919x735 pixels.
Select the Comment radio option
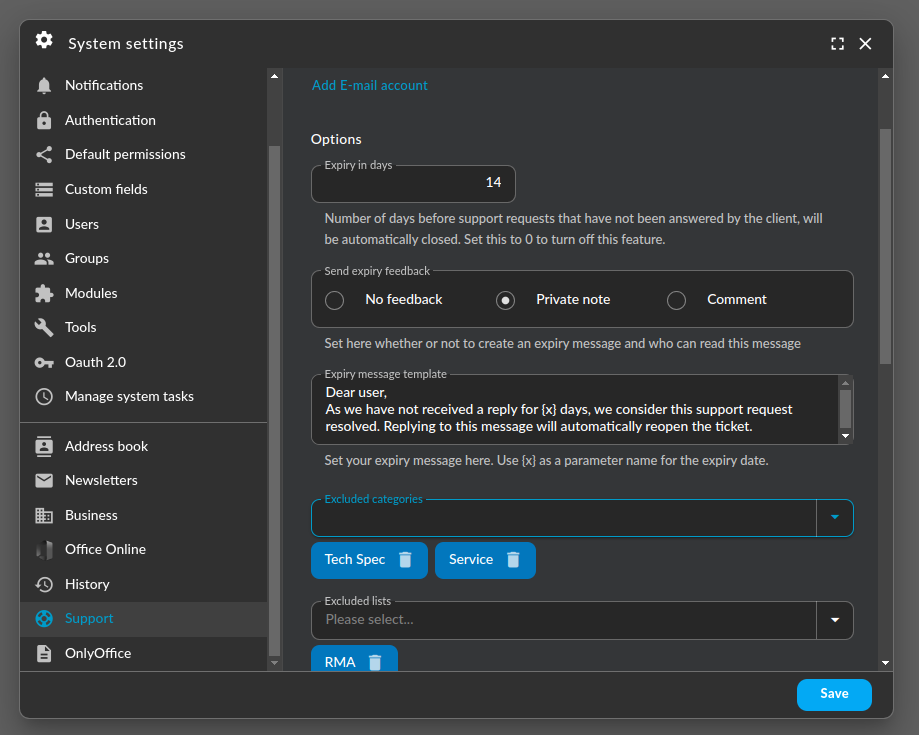tap(677, 300)
